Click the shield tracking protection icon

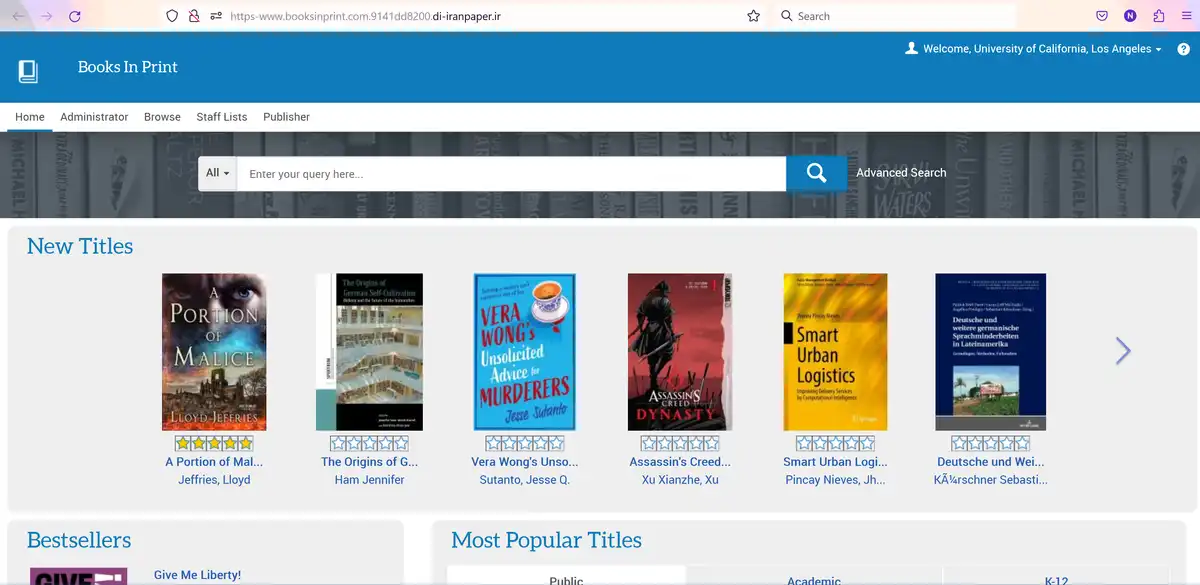[172, 16]
